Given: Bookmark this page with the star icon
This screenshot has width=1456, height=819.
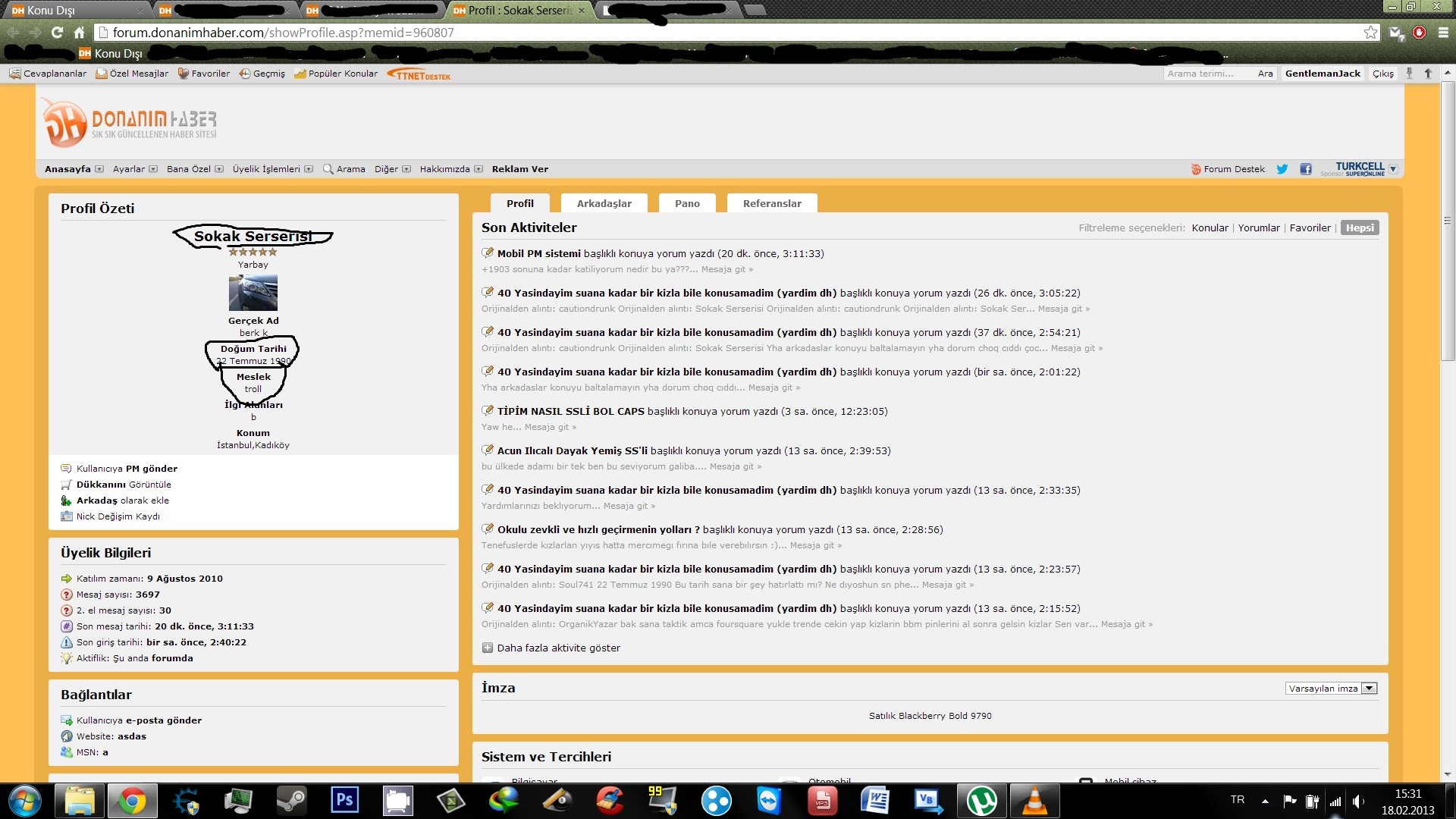Looking at the screenshot, I should [x=1370, y=33].
